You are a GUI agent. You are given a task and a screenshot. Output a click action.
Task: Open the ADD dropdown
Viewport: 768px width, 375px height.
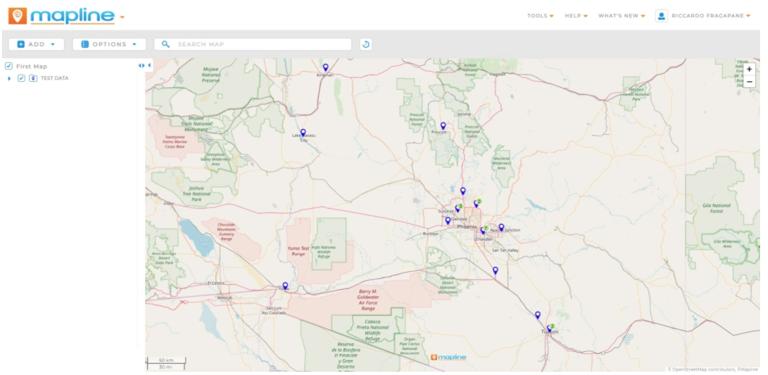pyautogui.click(x=36, y=44)
